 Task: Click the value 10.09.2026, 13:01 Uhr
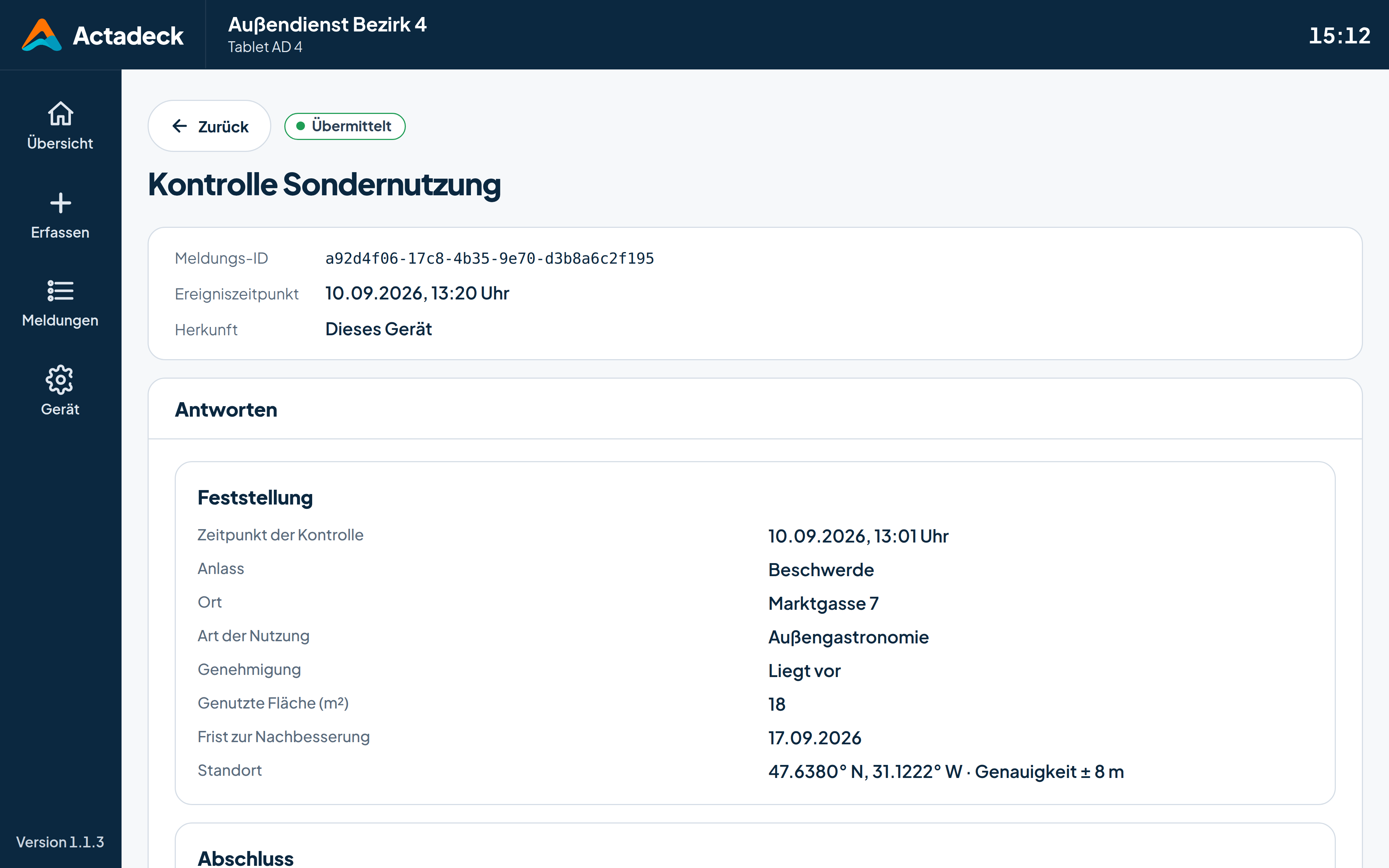click(x=858, y=536)
